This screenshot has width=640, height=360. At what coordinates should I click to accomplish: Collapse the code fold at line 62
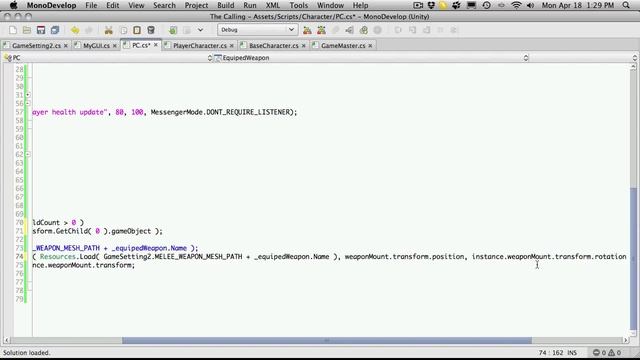28,154
